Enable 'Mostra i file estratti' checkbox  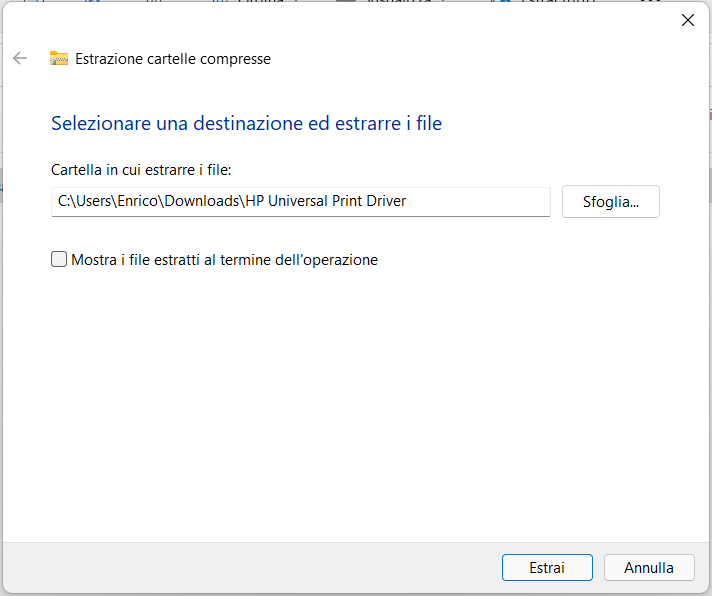click(x=59, y=259)
